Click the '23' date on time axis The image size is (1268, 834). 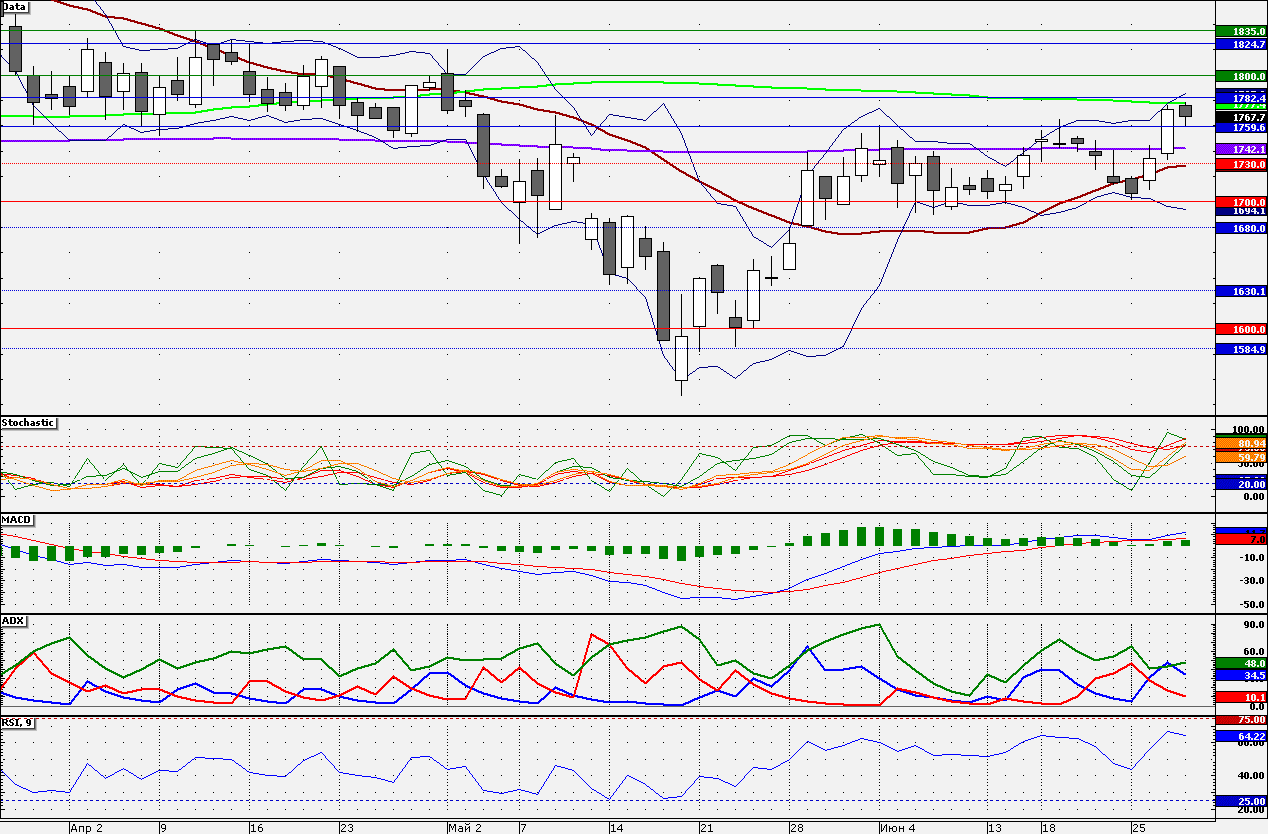point(347,828)
